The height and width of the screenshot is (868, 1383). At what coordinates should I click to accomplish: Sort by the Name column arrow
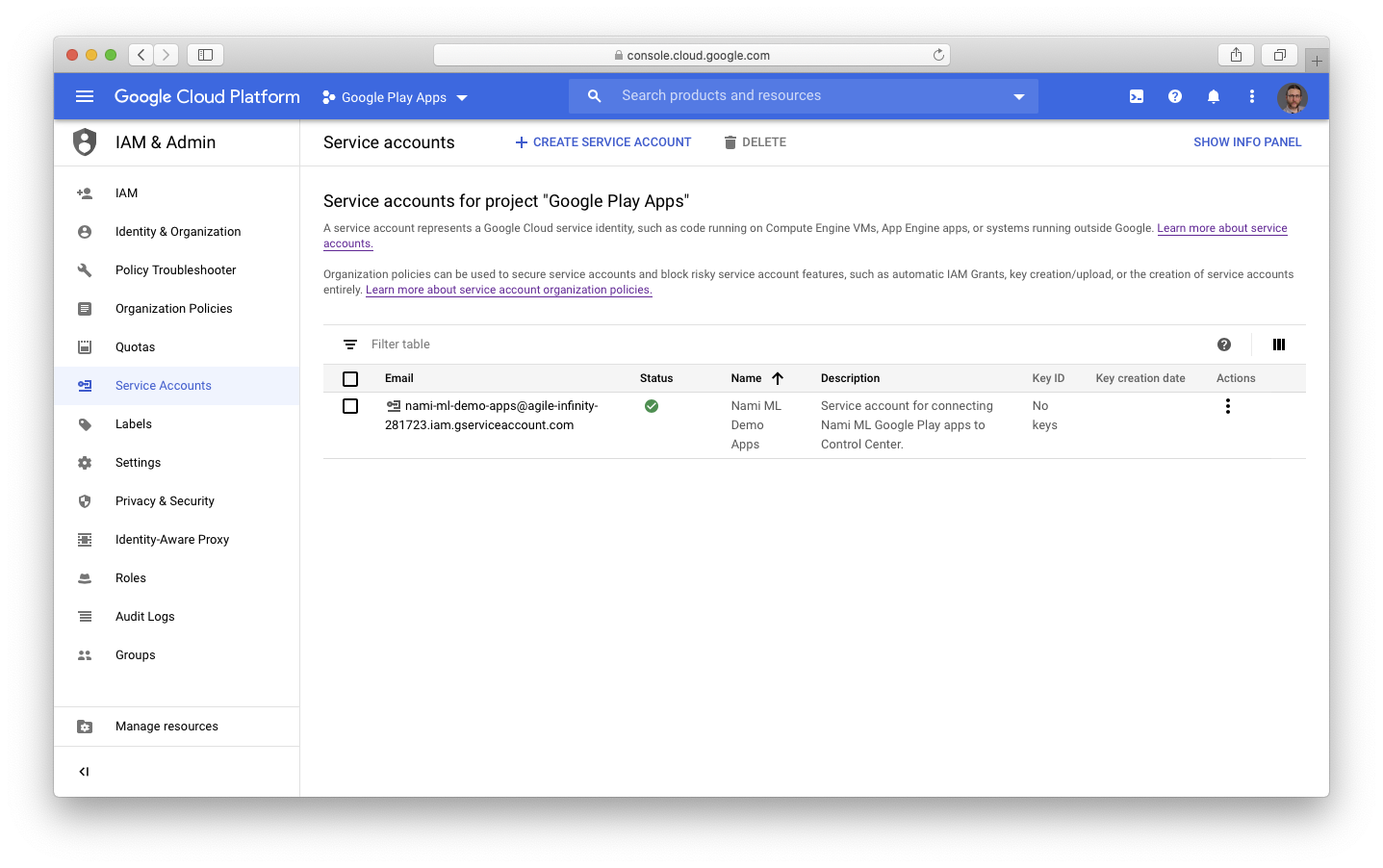(778, 379)
